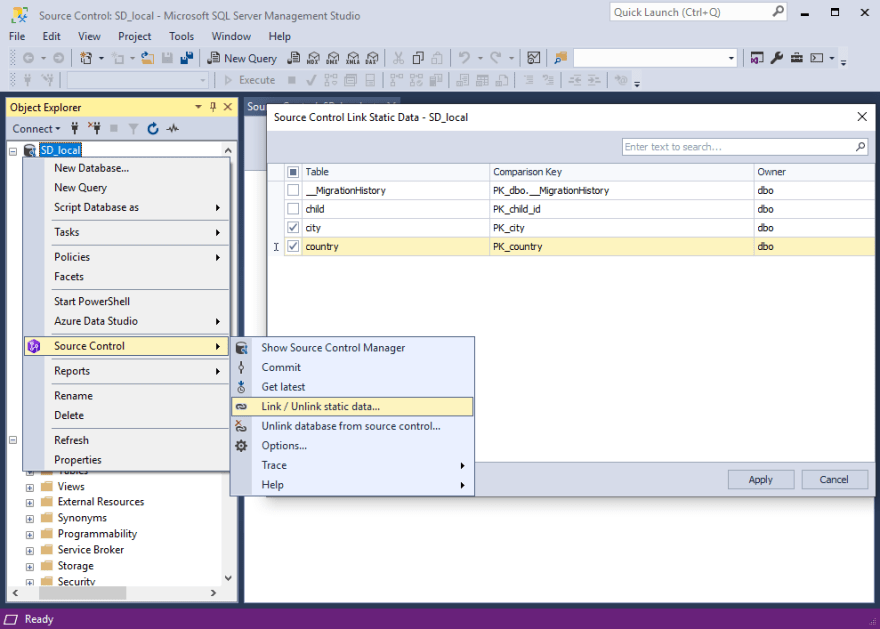Viewport: 880px width, 629px height.
Task: Open the solution configurations dropdown in the toolbar
Action: click(x=731, y=58)
